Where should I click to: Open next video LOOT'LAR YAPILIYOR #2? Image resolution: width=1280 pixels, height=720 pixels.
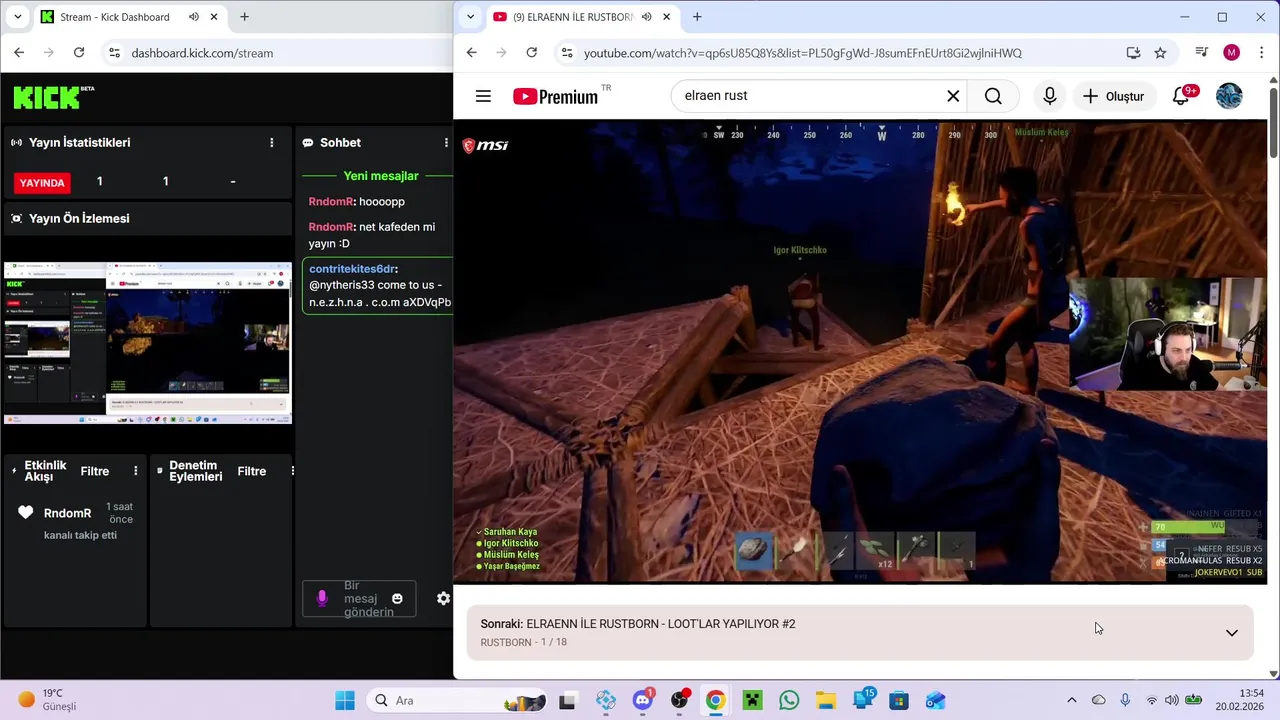pyautogui.click(x=661, y=624)
